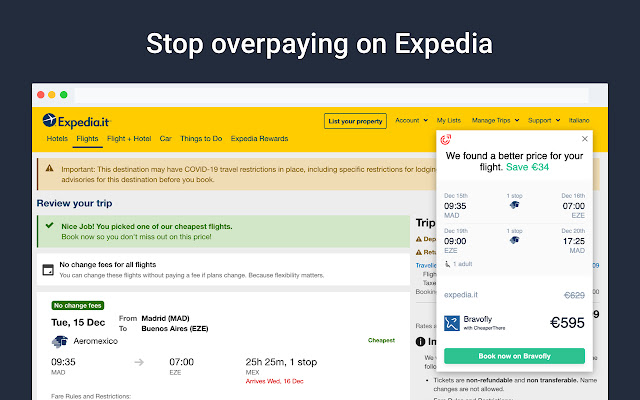The image size is (640, 400).
Task: Click the yellow macOS minimize dot
Action: pos(52,95)
